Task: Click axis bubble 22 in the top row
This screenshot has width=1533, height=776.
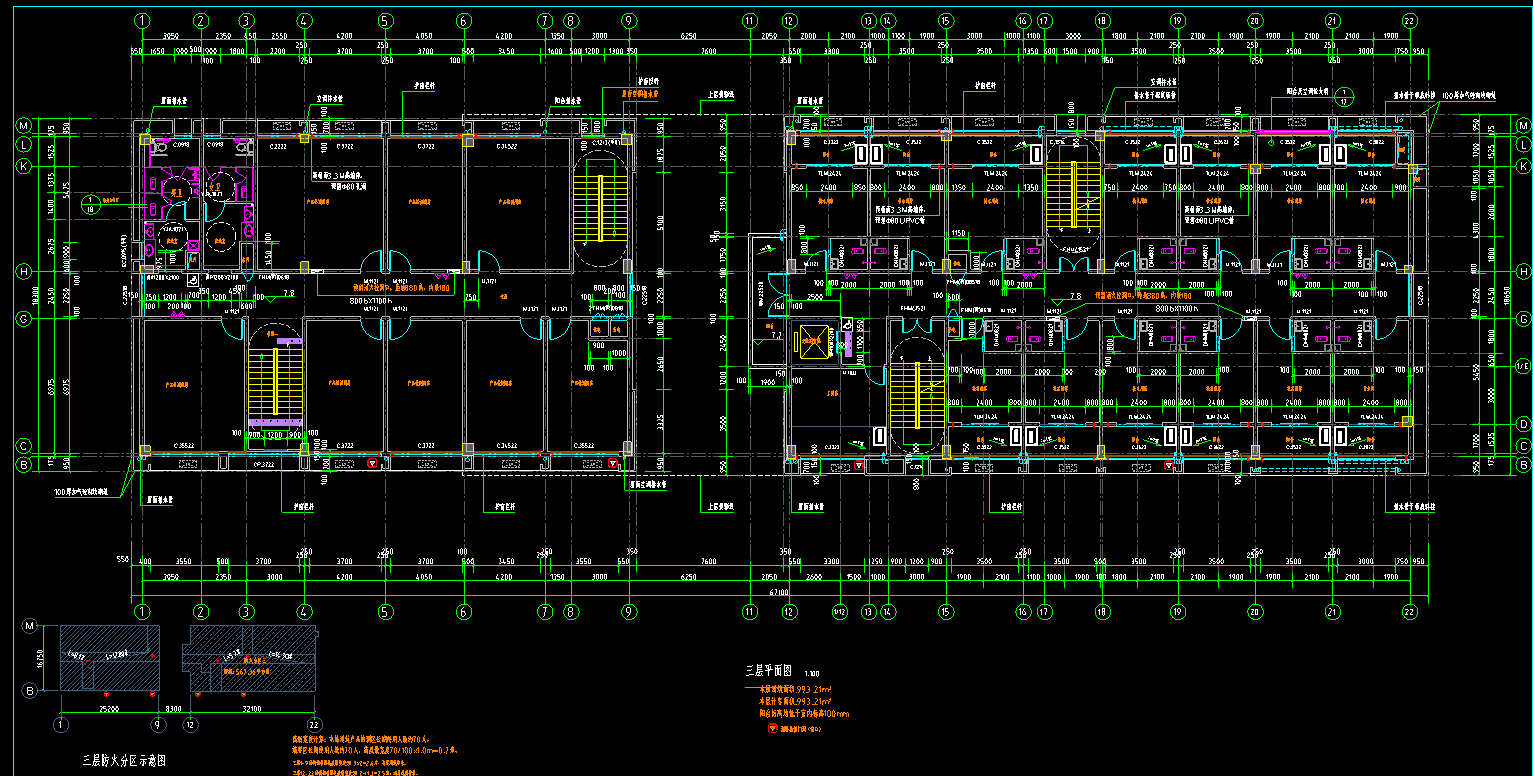Action: [1409, 20]
